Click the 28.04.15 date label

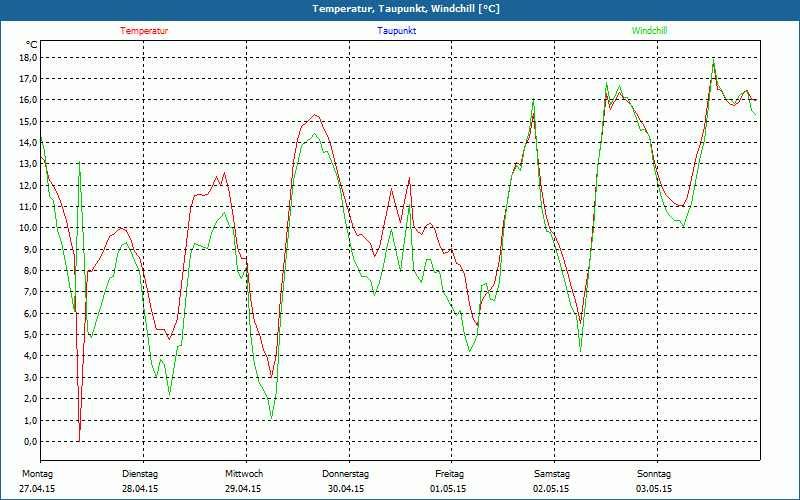click(140, 489)
